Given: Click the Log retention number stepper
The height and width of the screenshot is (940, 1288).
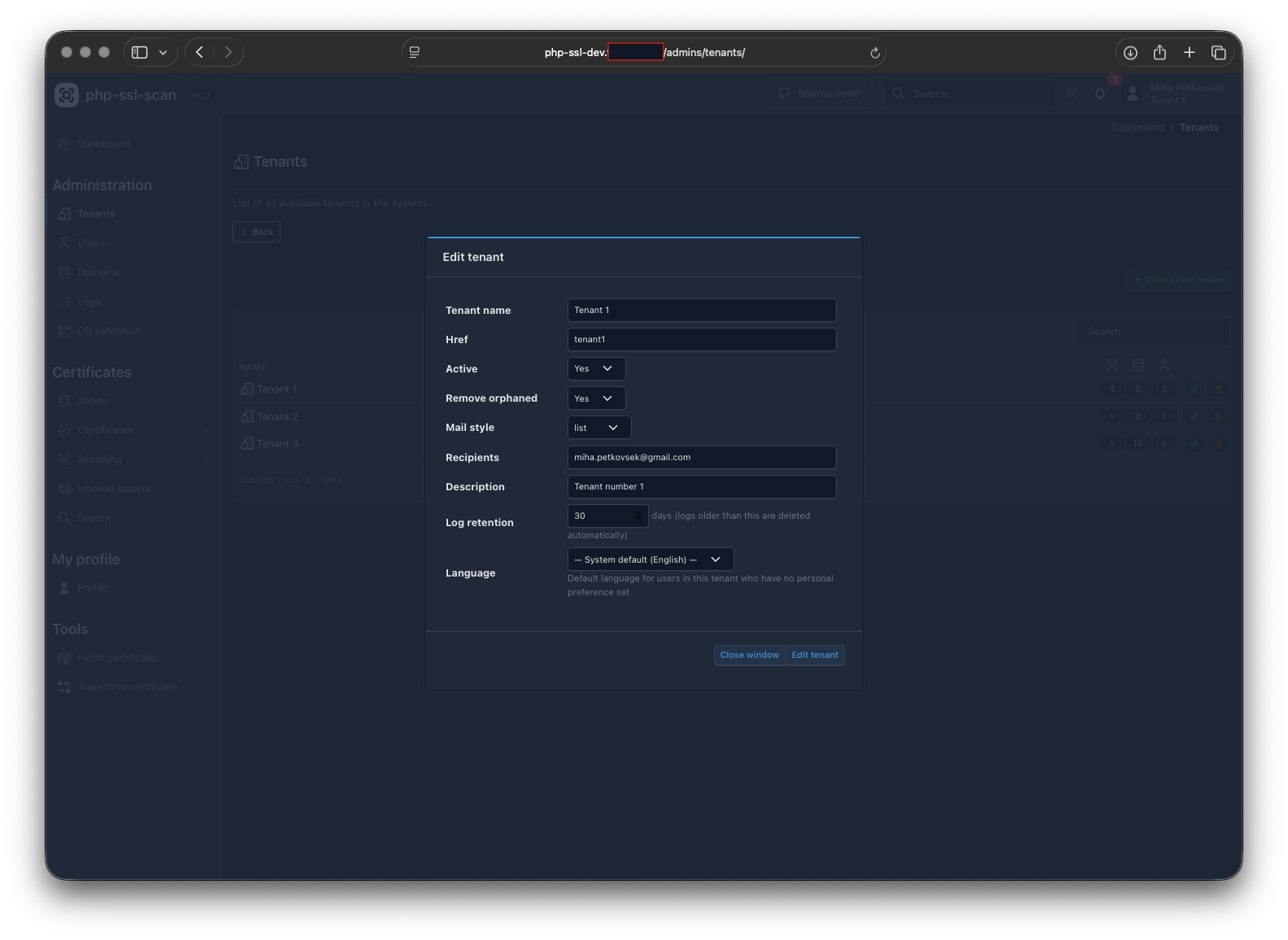Looking at the screenshot, I should pyautogui.click(x=637, y=516).
